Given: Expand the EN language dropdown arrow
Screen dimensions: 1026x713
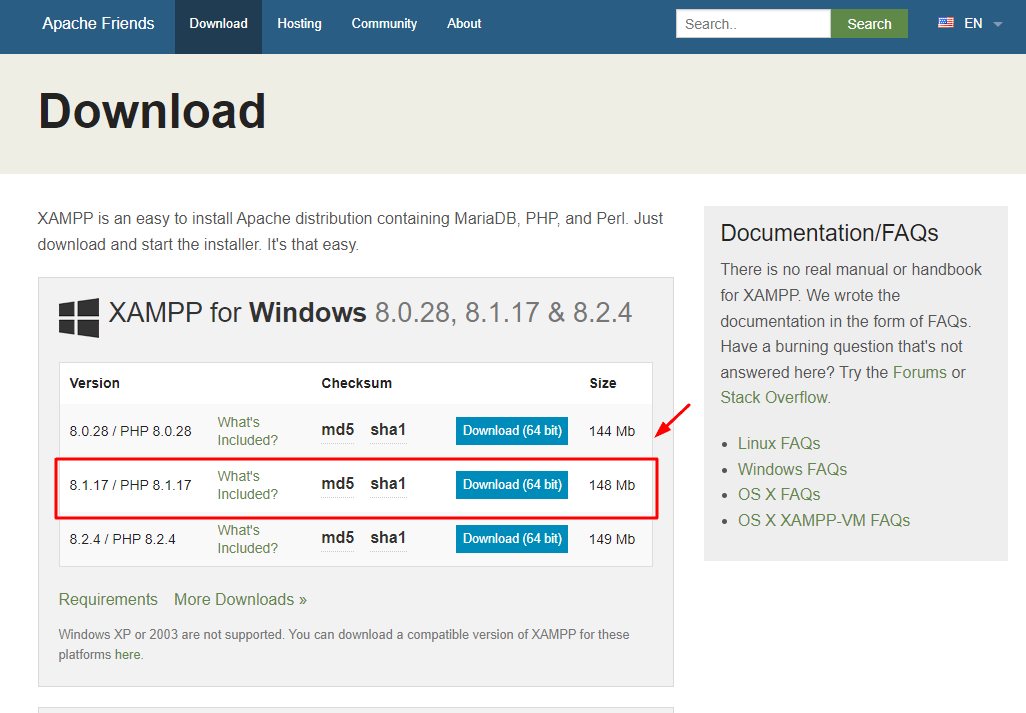Looking at the screenshot, I should pos(997,25).
